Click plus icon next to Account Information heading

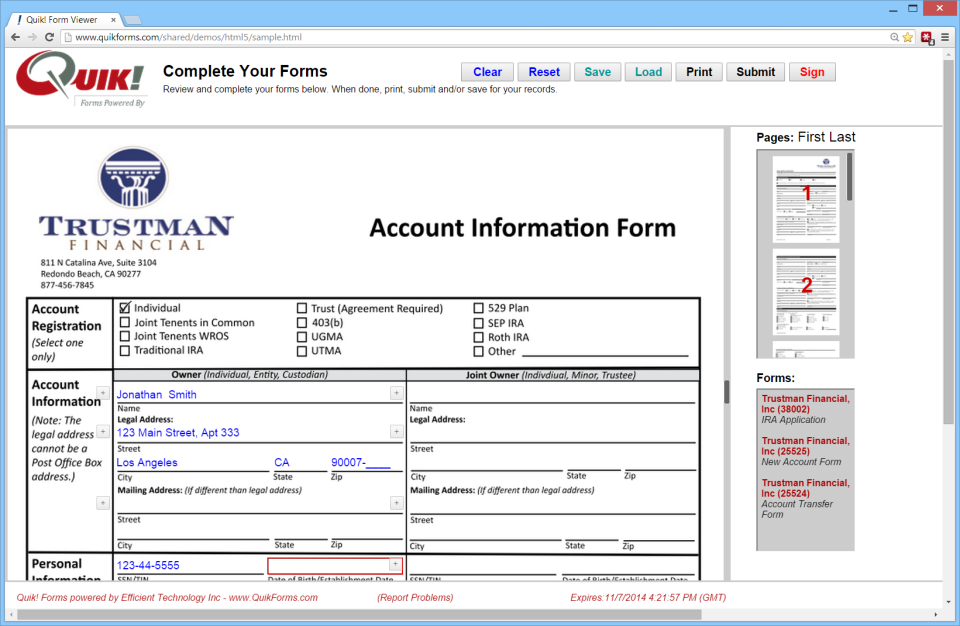point(103,393)
